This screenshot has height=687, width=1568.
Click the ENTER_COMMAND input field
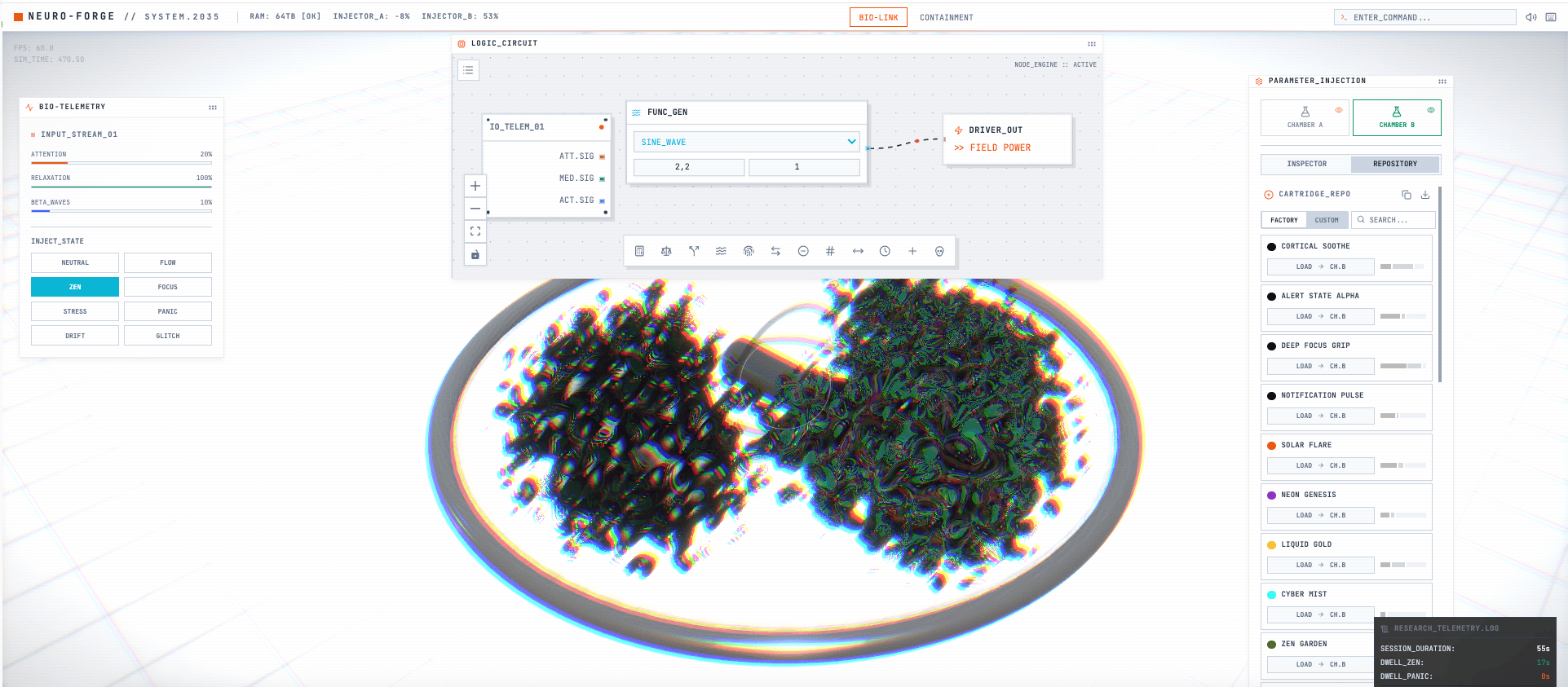tap(1424, 17)
